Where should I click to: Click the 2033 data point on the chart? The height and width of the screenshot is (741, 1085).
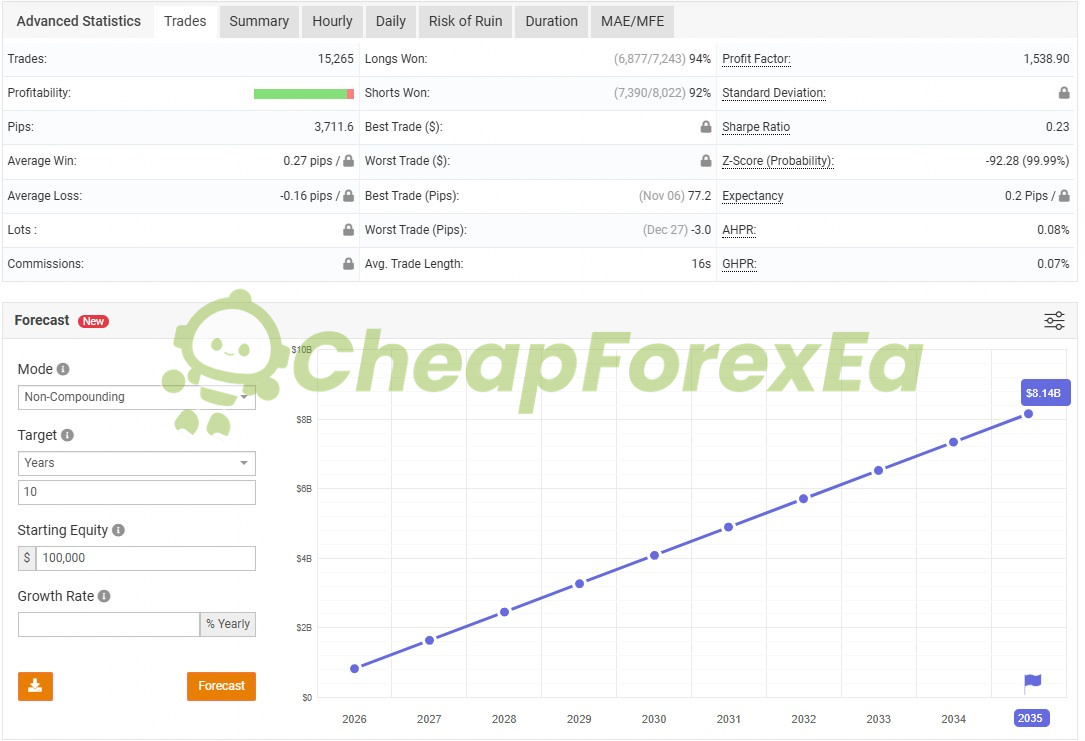point(878,470)
